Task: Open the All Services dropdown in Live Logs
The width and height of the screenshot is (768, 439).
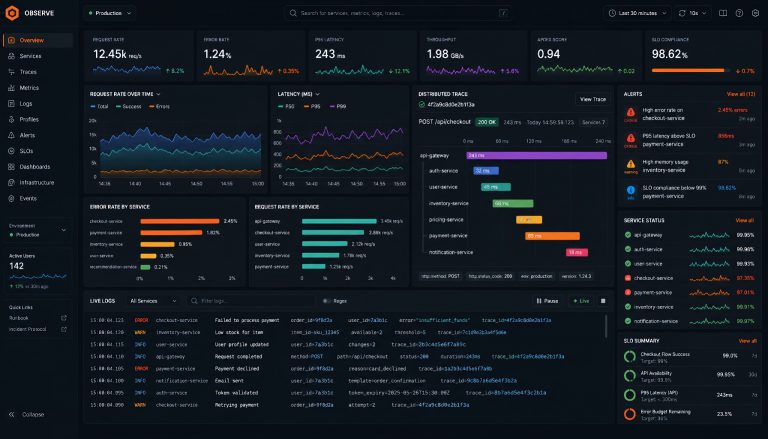Action: [x=153, y=301]
